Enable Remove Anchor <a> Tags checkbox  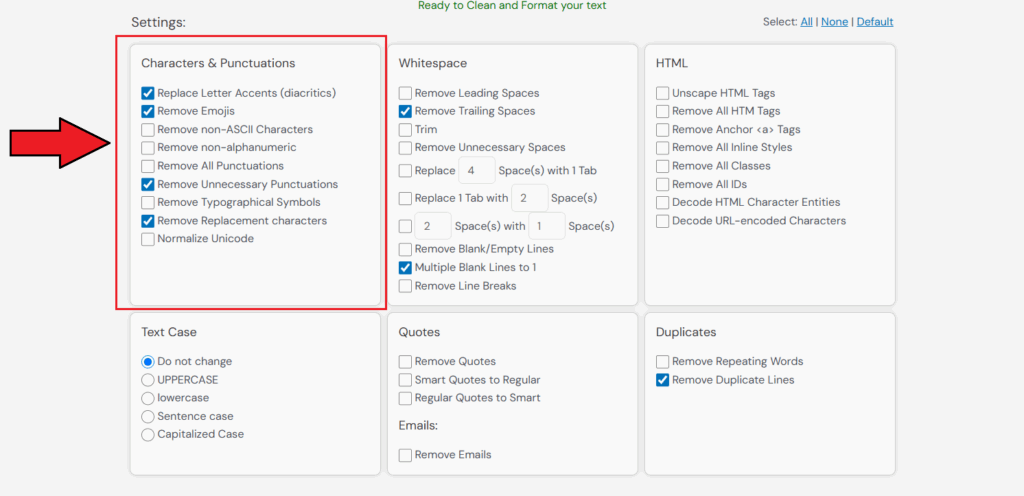[663, 130]
